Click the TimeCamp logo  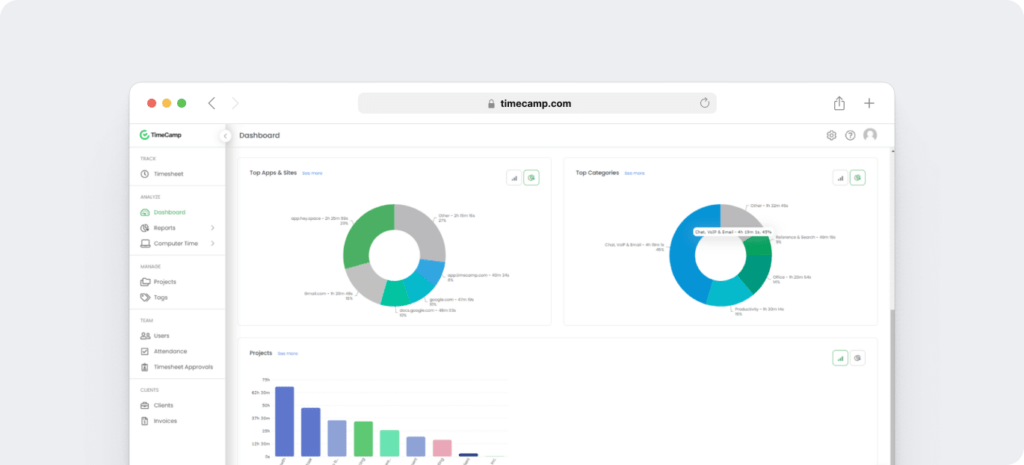pos(161,135)
